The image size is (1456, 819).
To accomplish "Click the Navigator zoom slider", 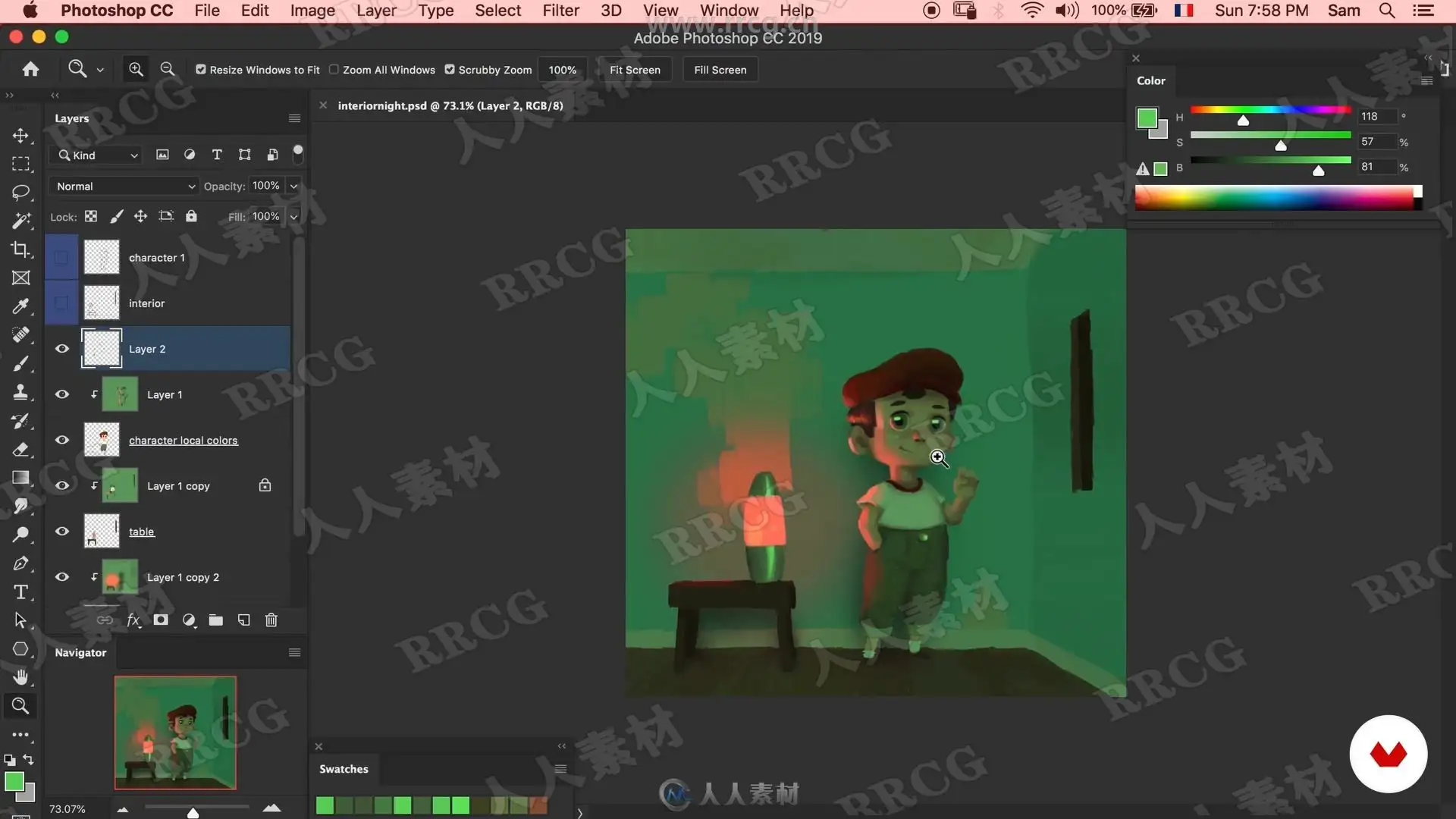I will pyautogui.click(x=196, y=809).
